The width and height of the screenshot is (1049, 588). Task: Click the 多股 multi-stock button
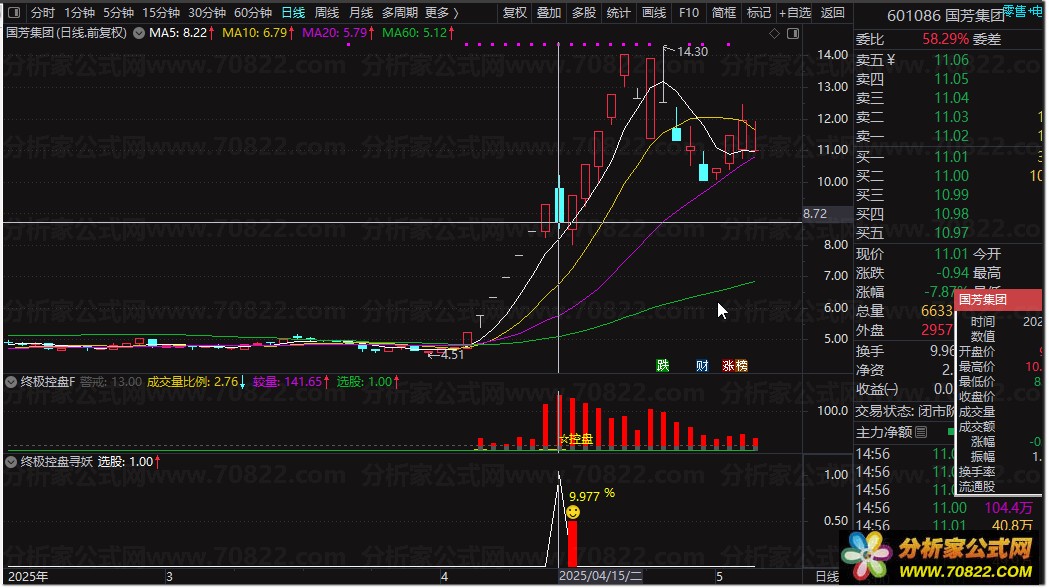583,13
